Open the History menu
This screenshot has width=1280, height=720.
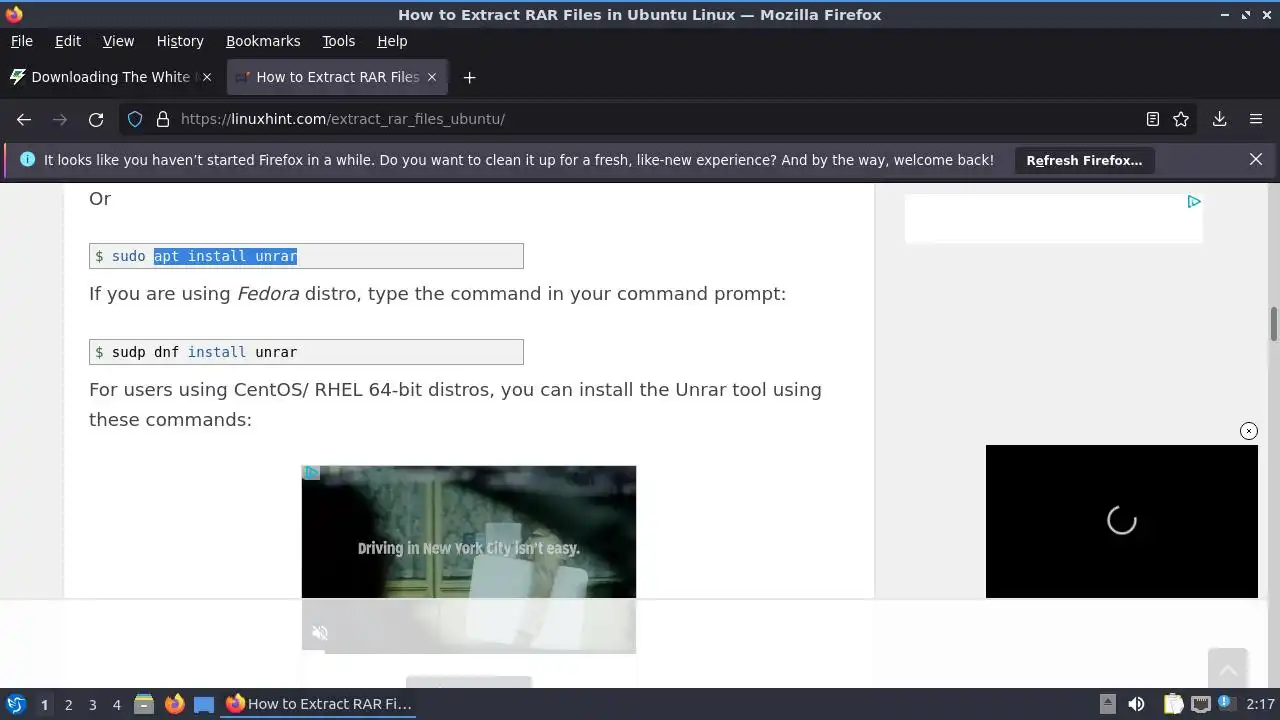180,41
